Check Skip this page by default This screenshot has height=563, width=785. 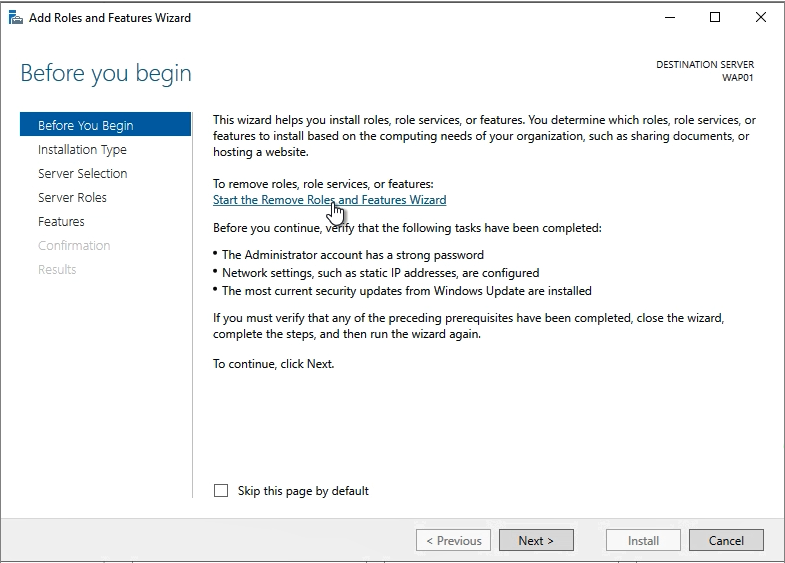tap(221, 490)
